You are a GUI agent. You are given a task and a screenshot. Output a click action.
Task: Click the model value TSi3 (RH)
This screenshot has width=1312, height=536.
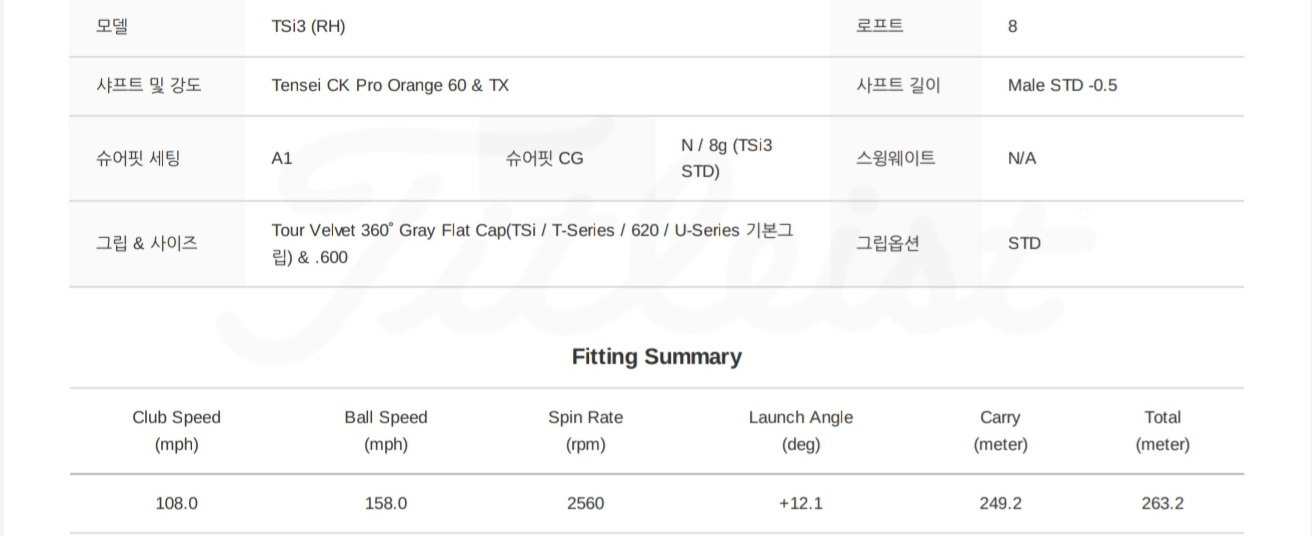308,27
